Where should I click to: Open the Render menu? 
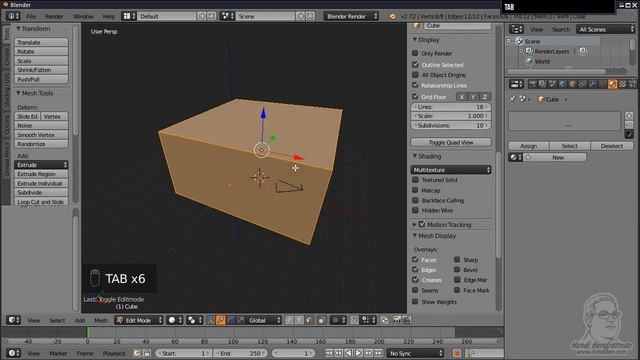(x=54, y=16)
